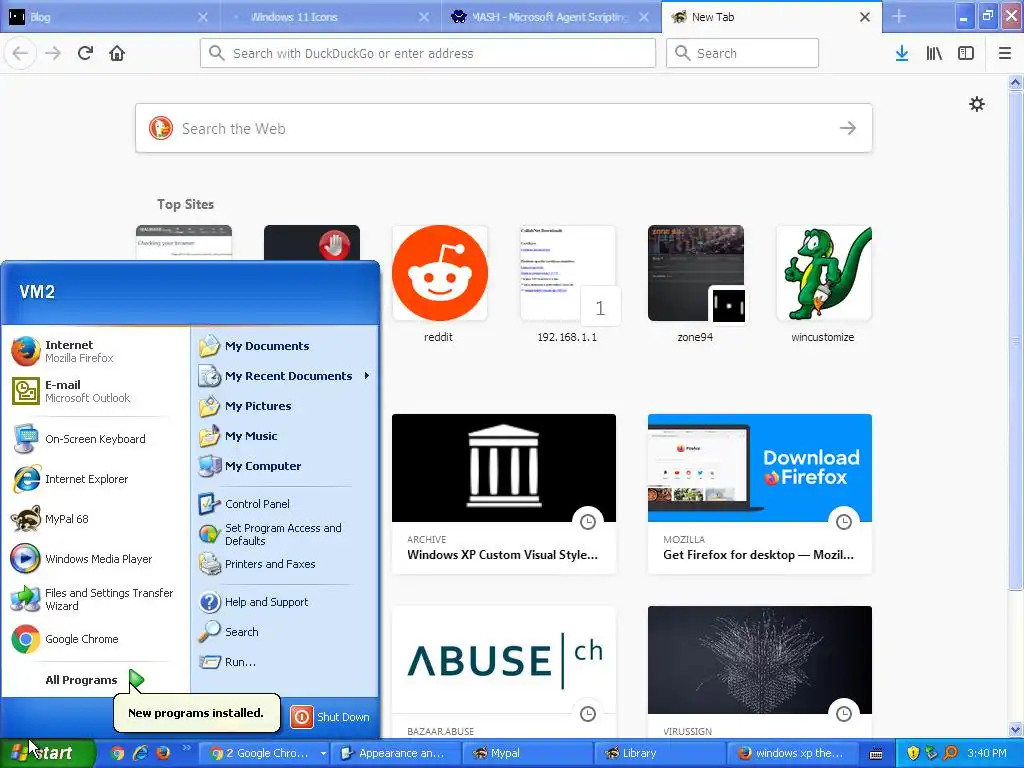The width and height of the screenshot is (1024, 768).
Task: Open Get Firefox for desktop card
Action: tap(760, 494)
